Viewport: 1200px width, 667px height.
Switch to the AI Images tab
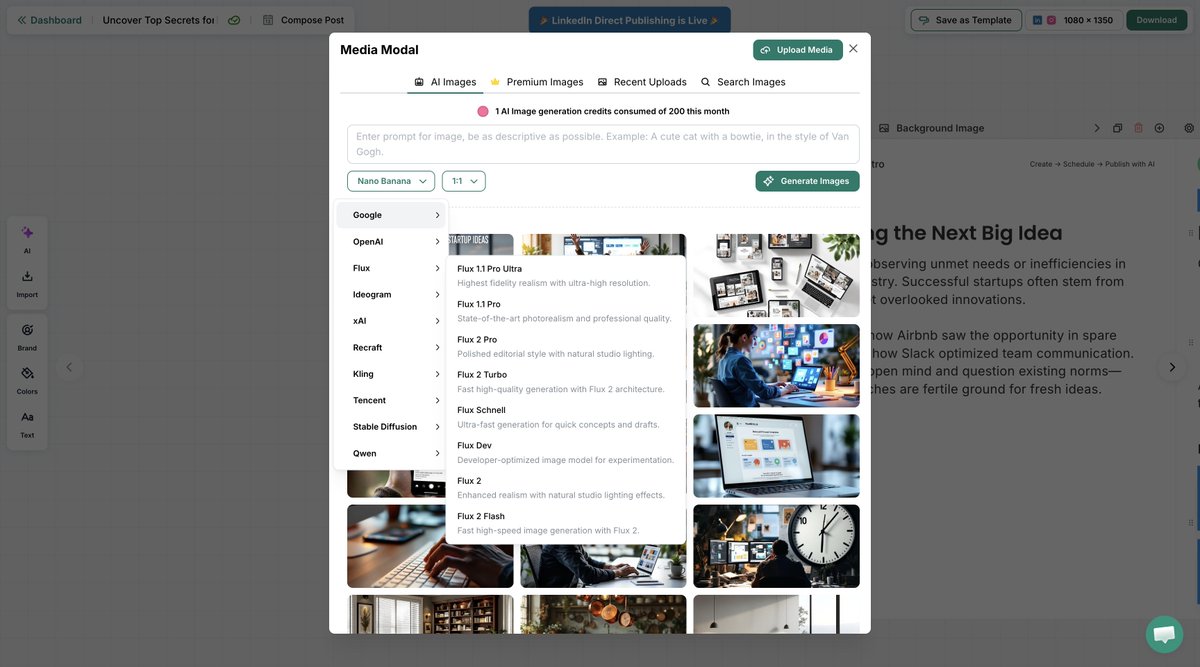445,82
